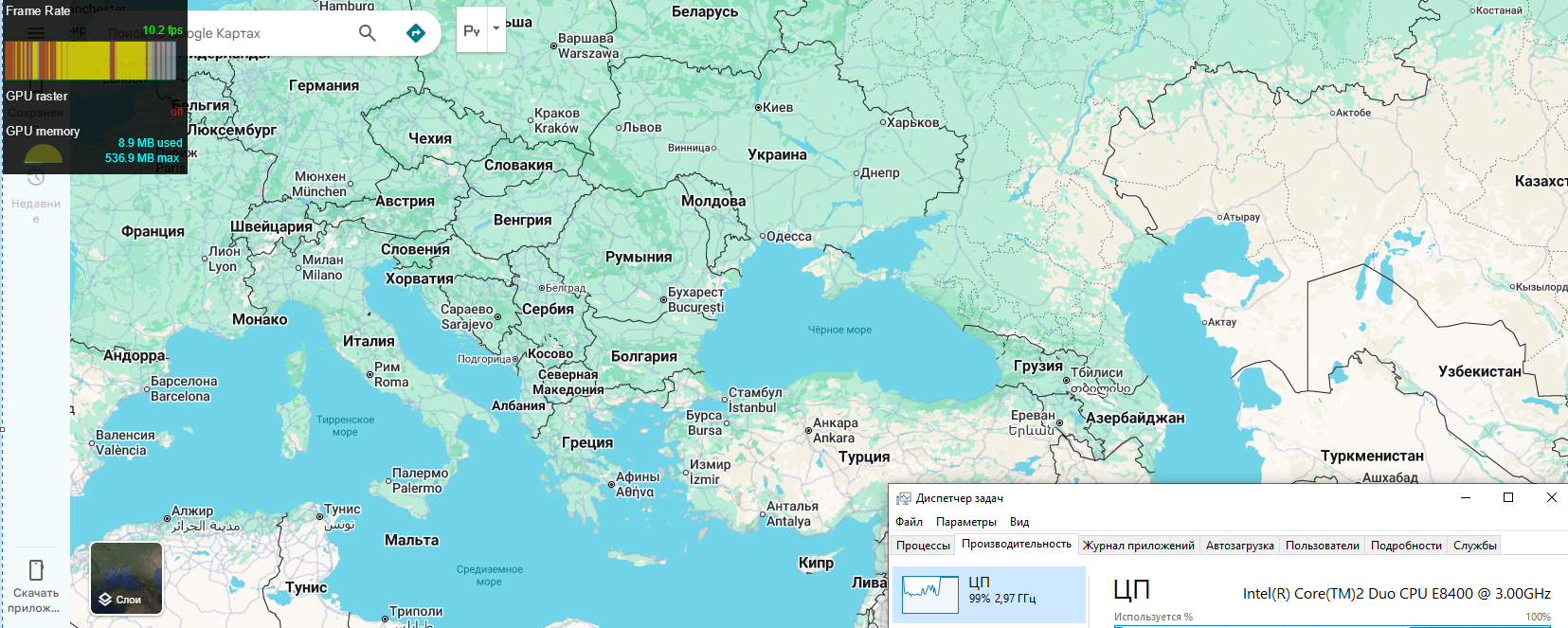The image size is (1568, 628).
Task: Select the ЦП 99% performance item
Action: pyautogui.click(x=988, y=594)
